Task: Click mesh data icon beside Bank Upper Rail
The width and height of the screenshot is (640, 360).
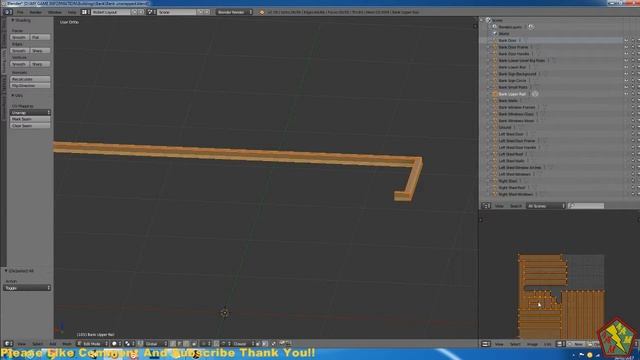Action: (535, 94)
